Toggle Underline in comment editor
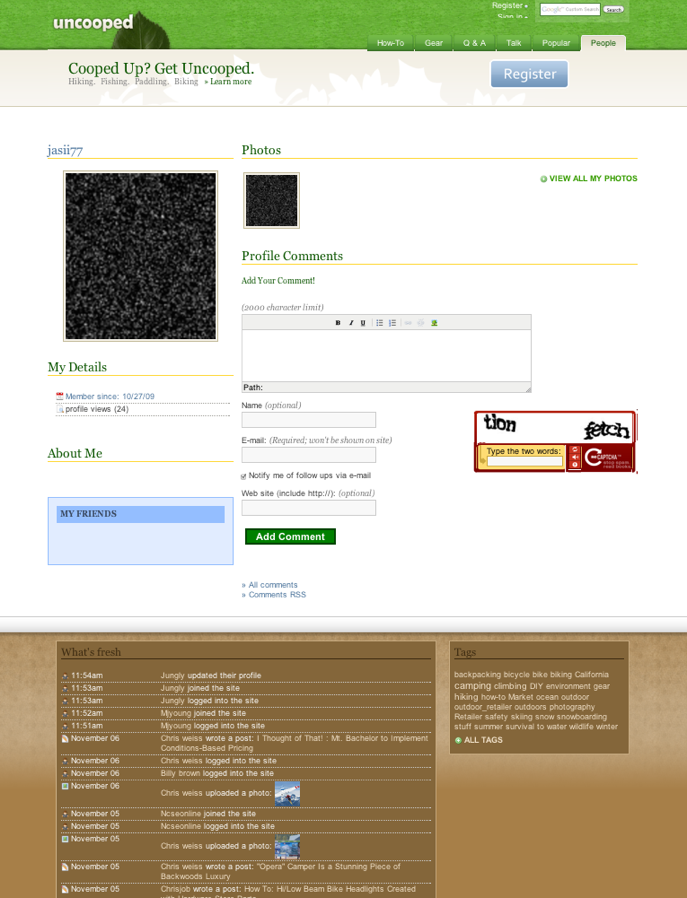687x898 pixels. (363, 323)
